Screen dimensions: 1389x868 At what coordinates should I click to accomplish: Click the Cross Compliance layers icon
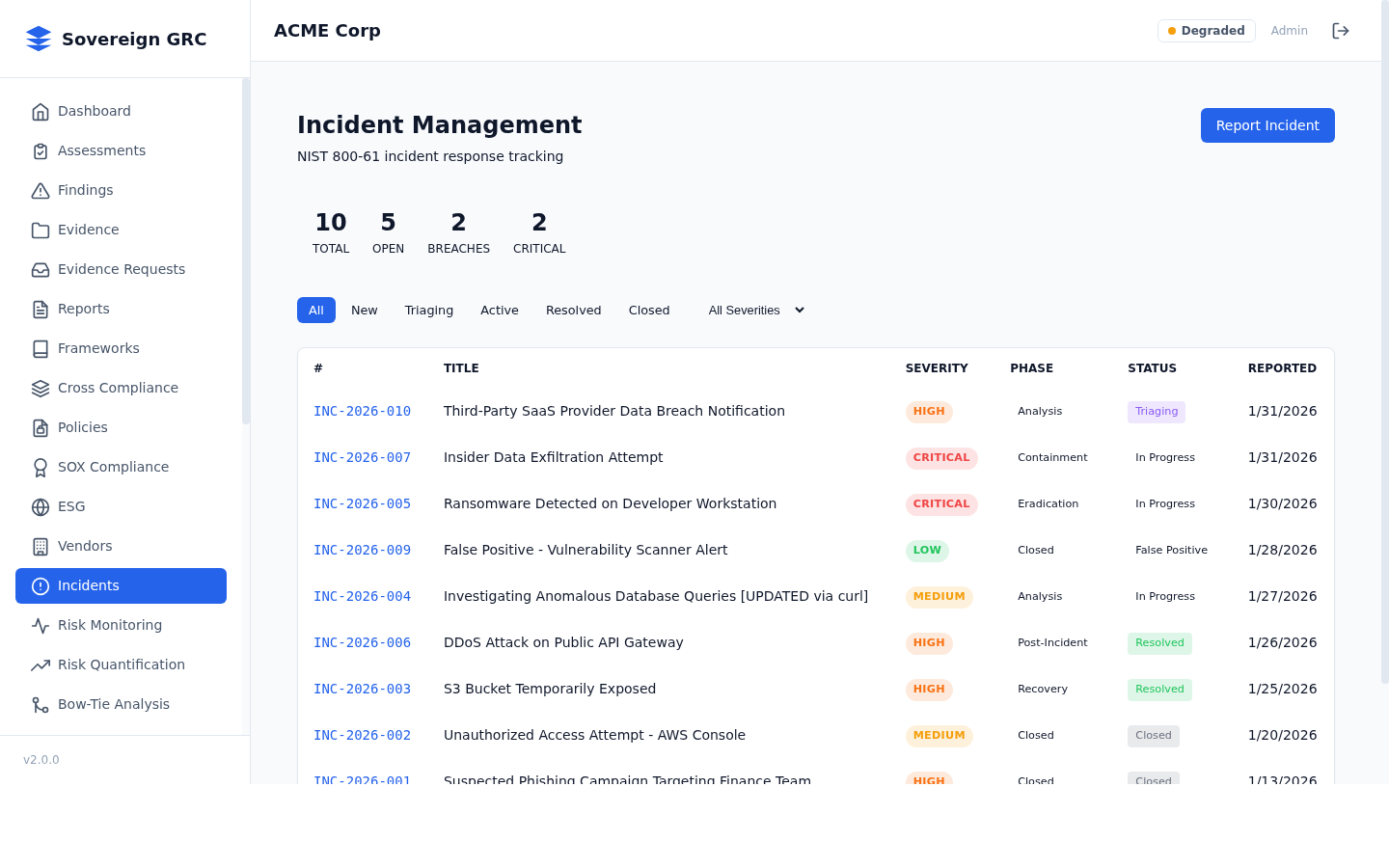click(41, 389)
